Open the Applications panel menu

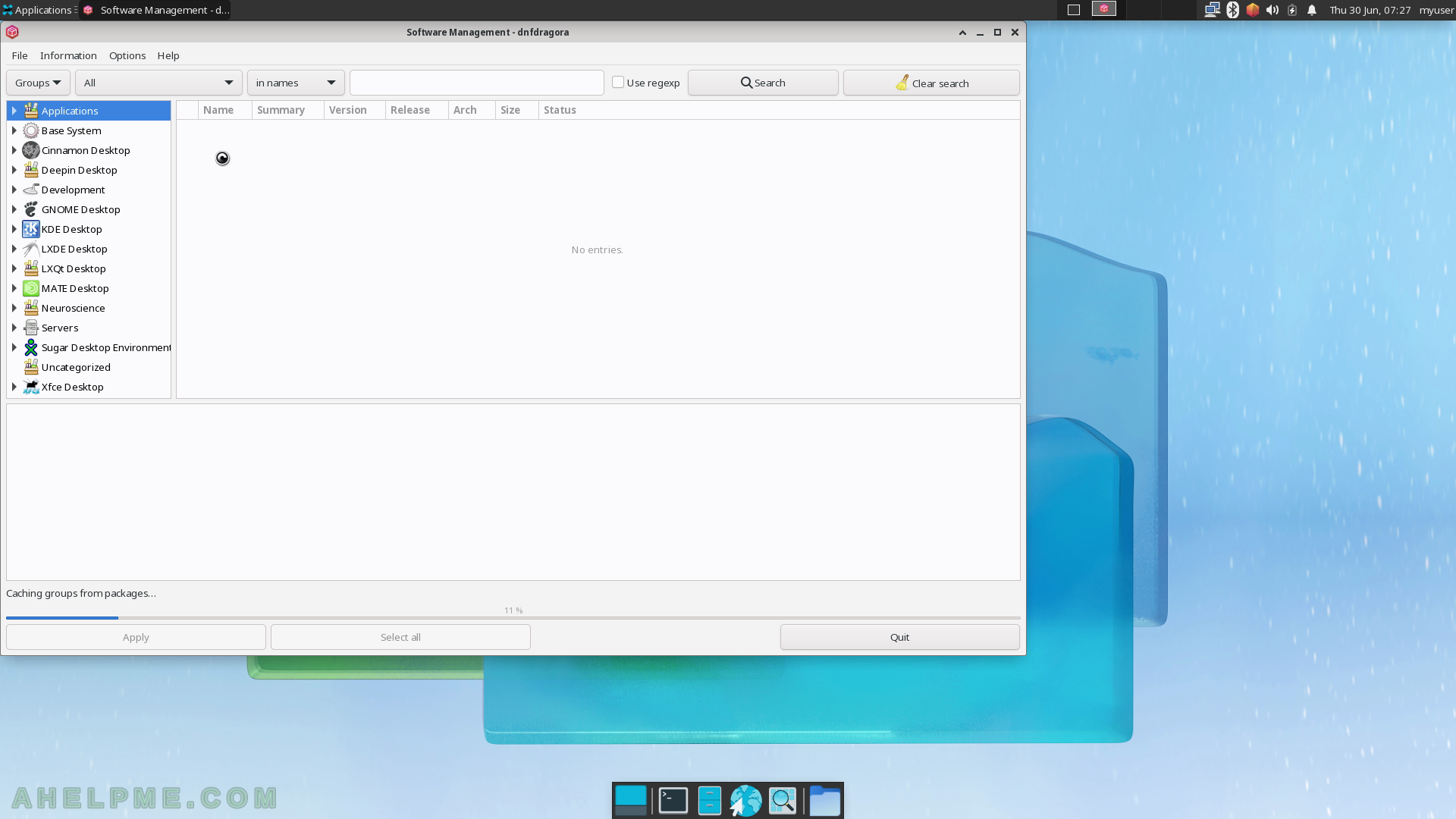click(38, 10)
